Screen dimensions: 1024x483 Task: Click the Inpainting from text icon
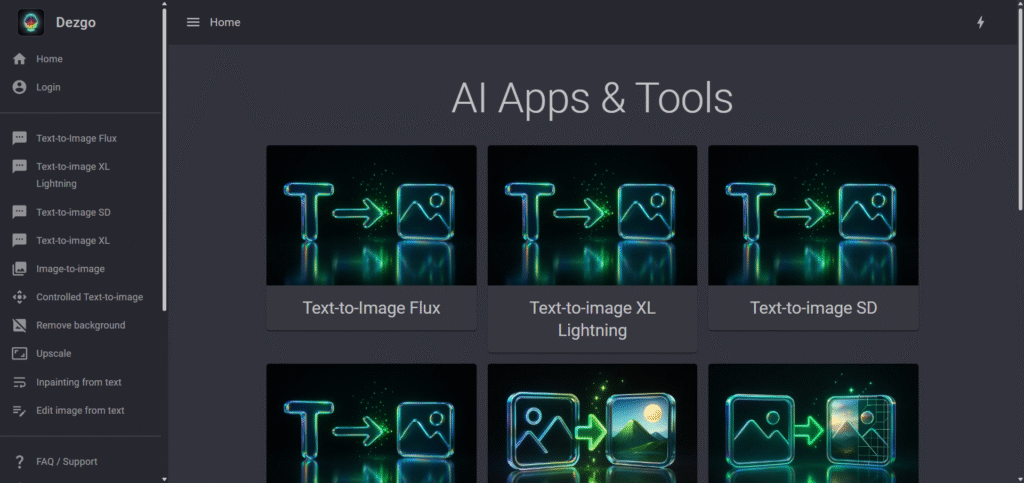(20, 382)
